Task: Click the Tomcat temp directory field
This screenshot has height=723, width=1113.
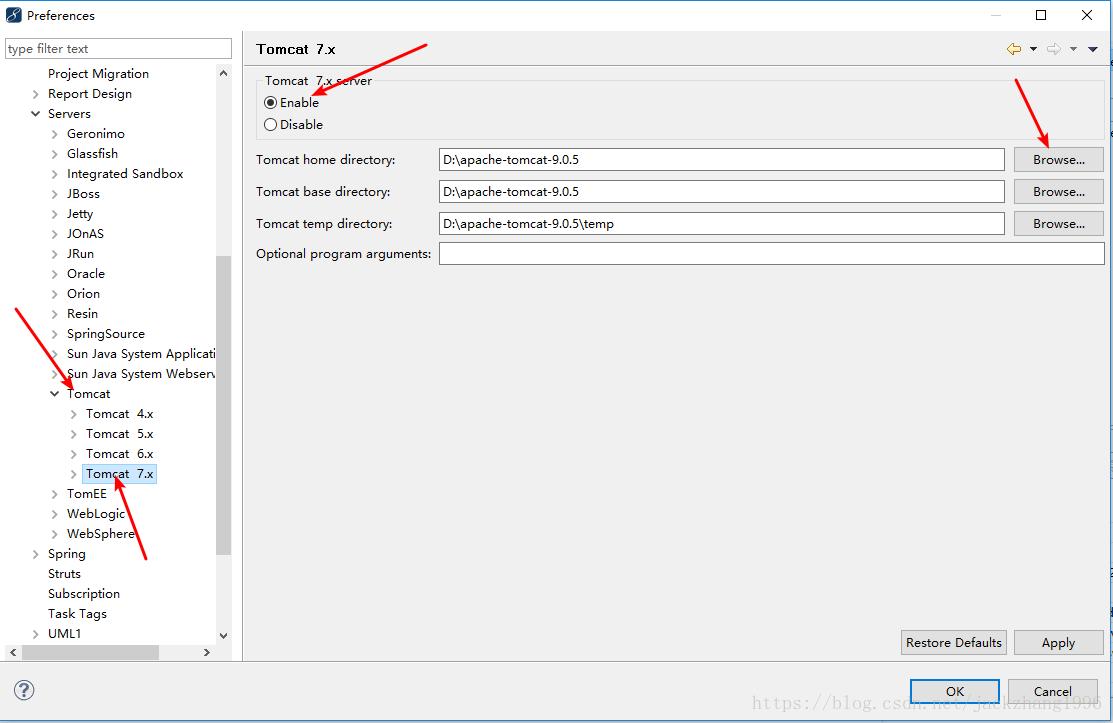Action: [x=722, y=223]
